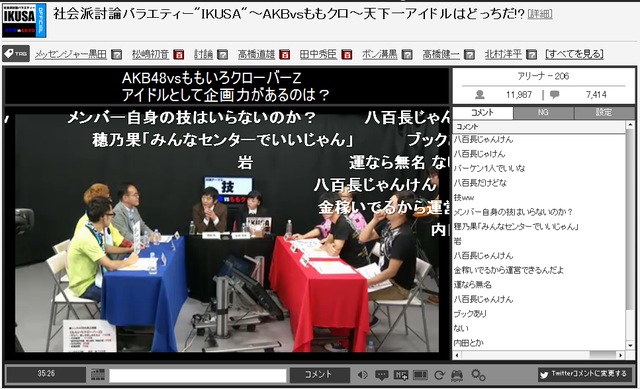This screenshot has height=390, width=640.
Task: Open dictionary icon beside 討論 tag
Action: (222, 54)
